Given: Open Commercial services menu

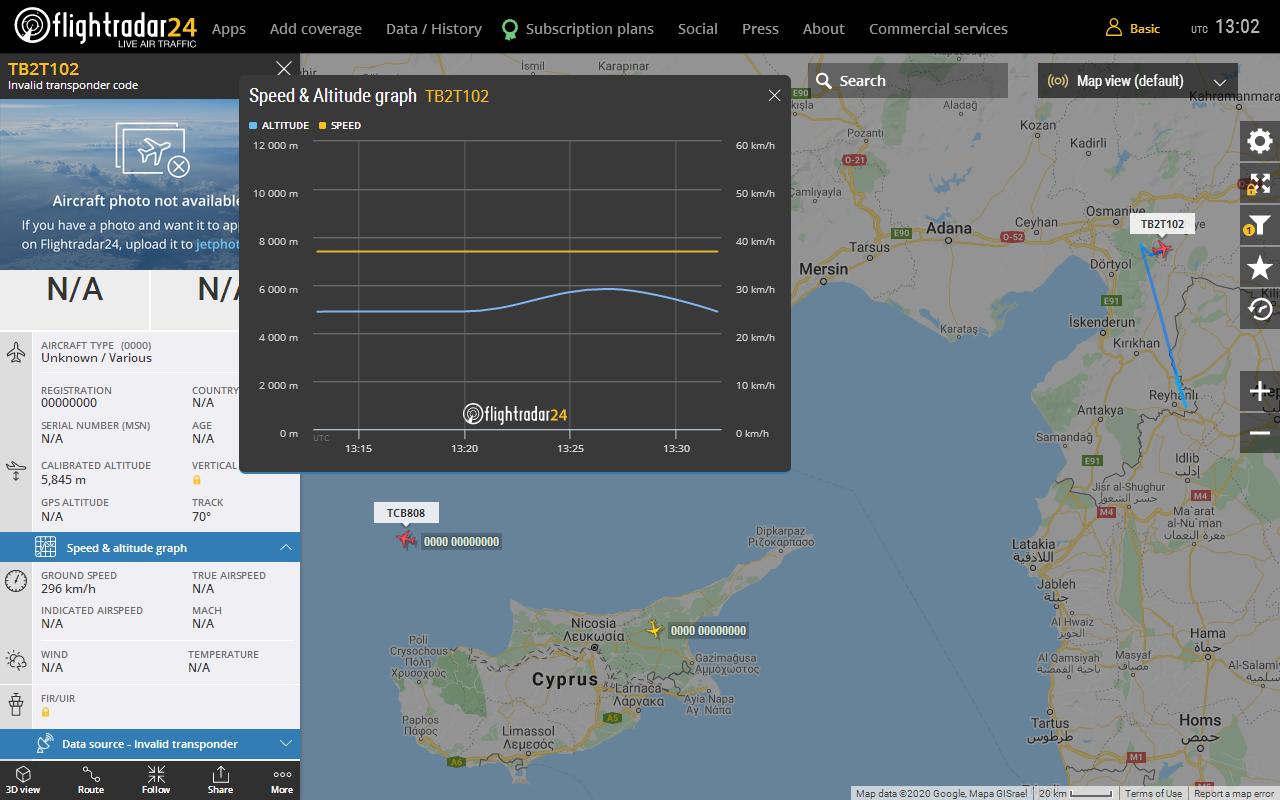Looking at the screenshot, I should [938, 29].
